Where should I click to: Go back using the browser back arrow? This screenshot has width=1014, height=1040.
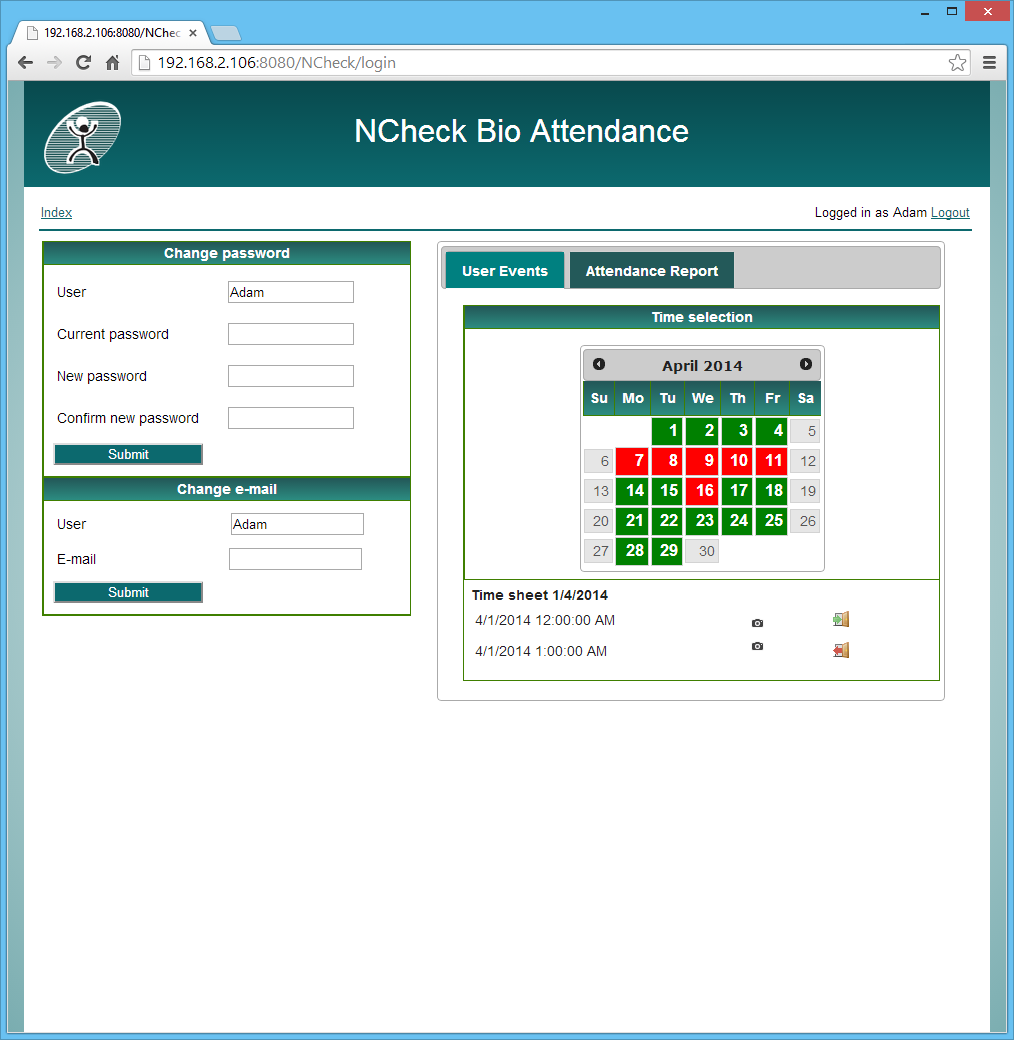click(25, 62)
